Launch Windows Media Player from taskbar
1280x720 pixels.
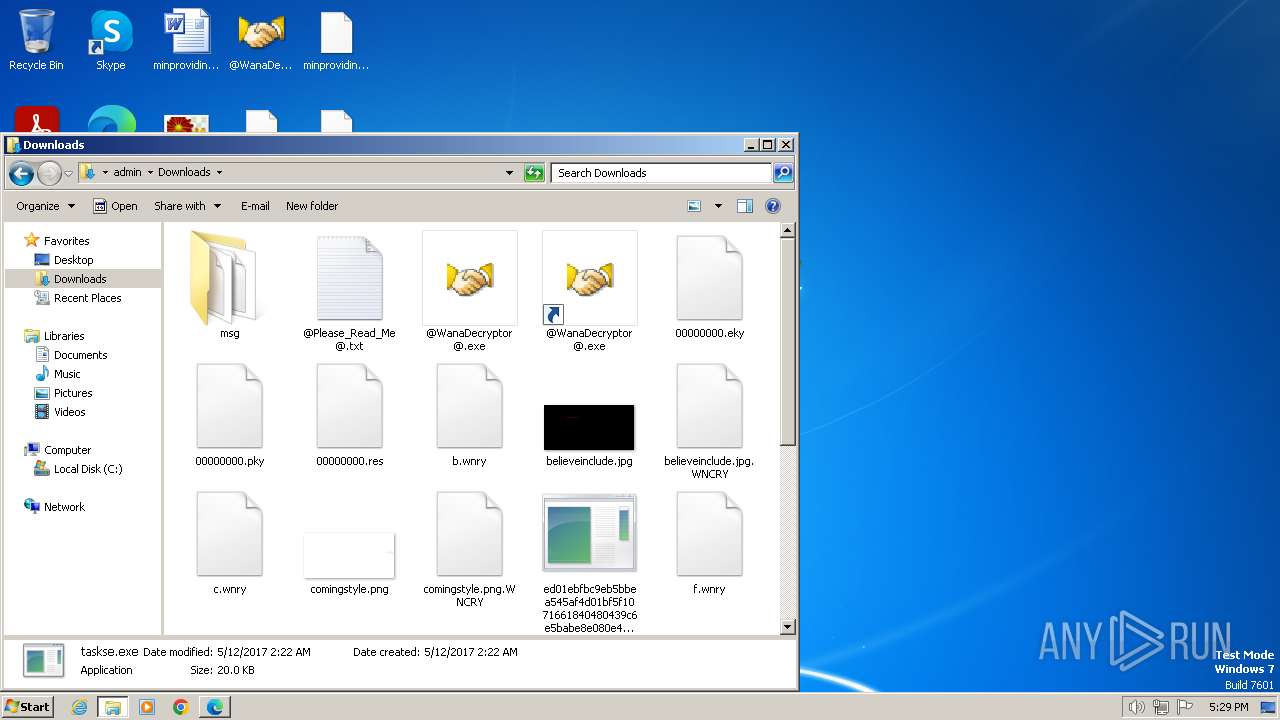(x=147, y=707)
